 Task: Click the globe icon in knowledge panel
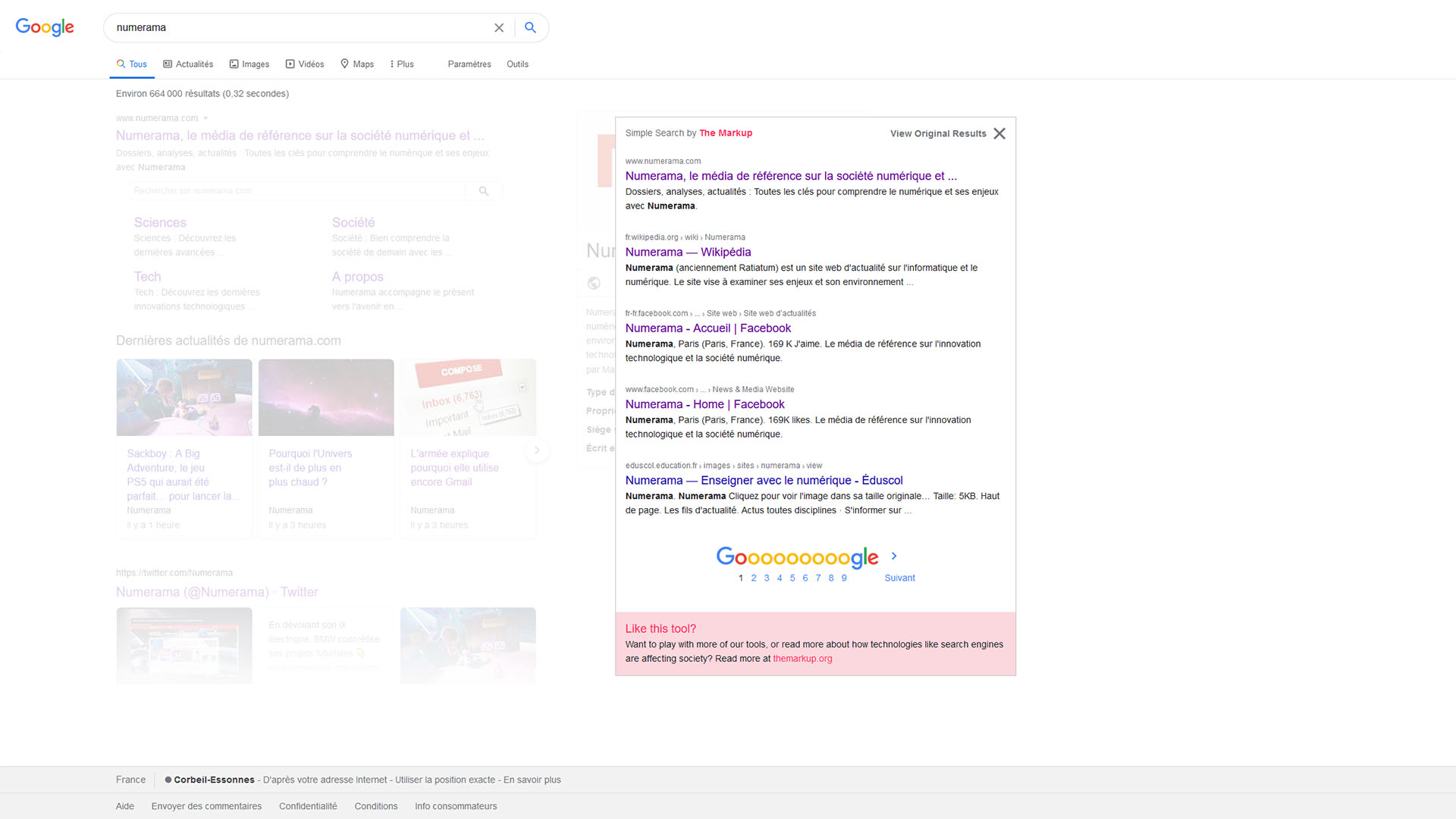tap(594, 283)
